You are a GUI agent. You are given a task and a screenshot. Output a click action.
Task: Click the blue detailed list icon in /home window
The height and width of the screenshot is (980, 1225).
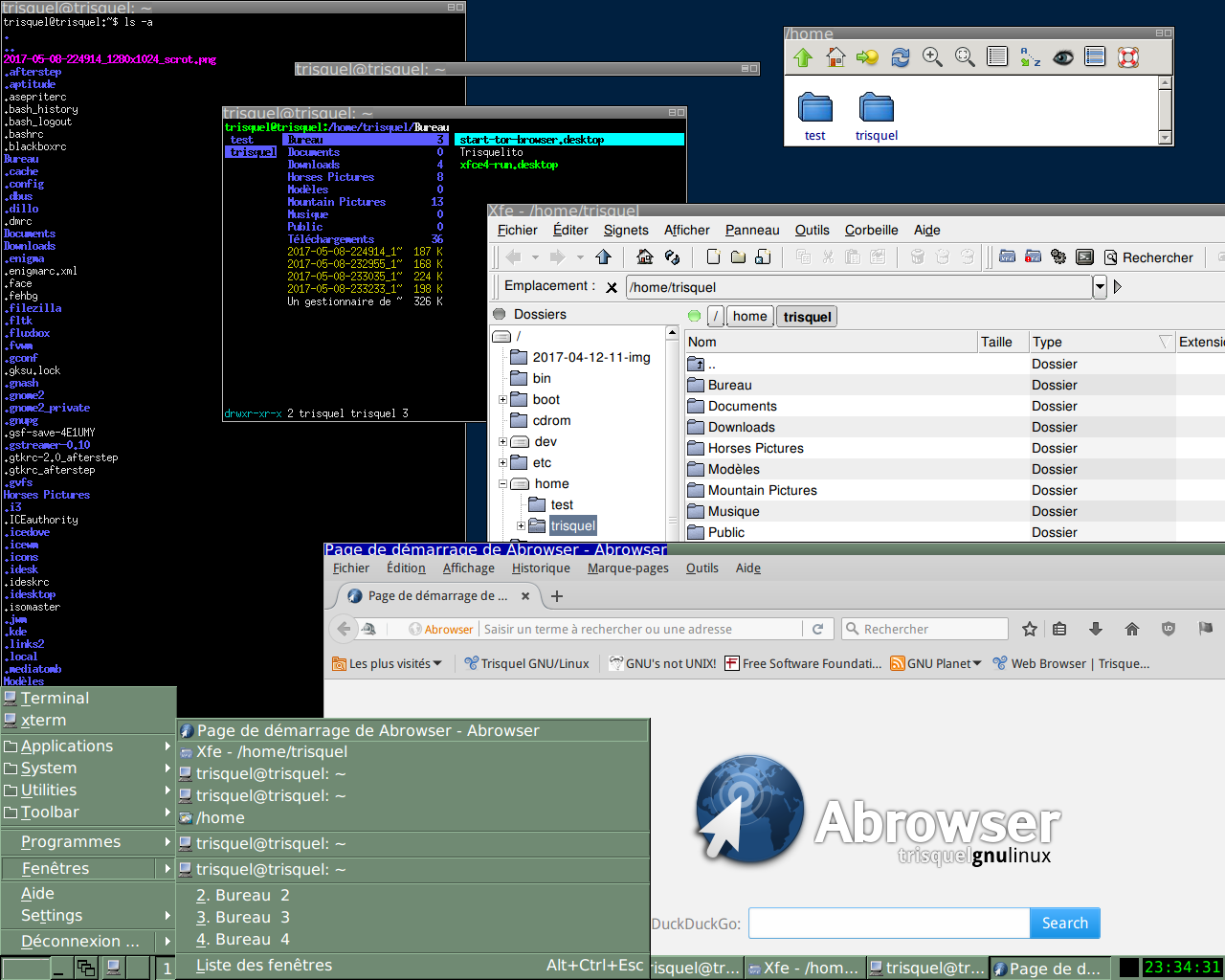coord(1095,57)
